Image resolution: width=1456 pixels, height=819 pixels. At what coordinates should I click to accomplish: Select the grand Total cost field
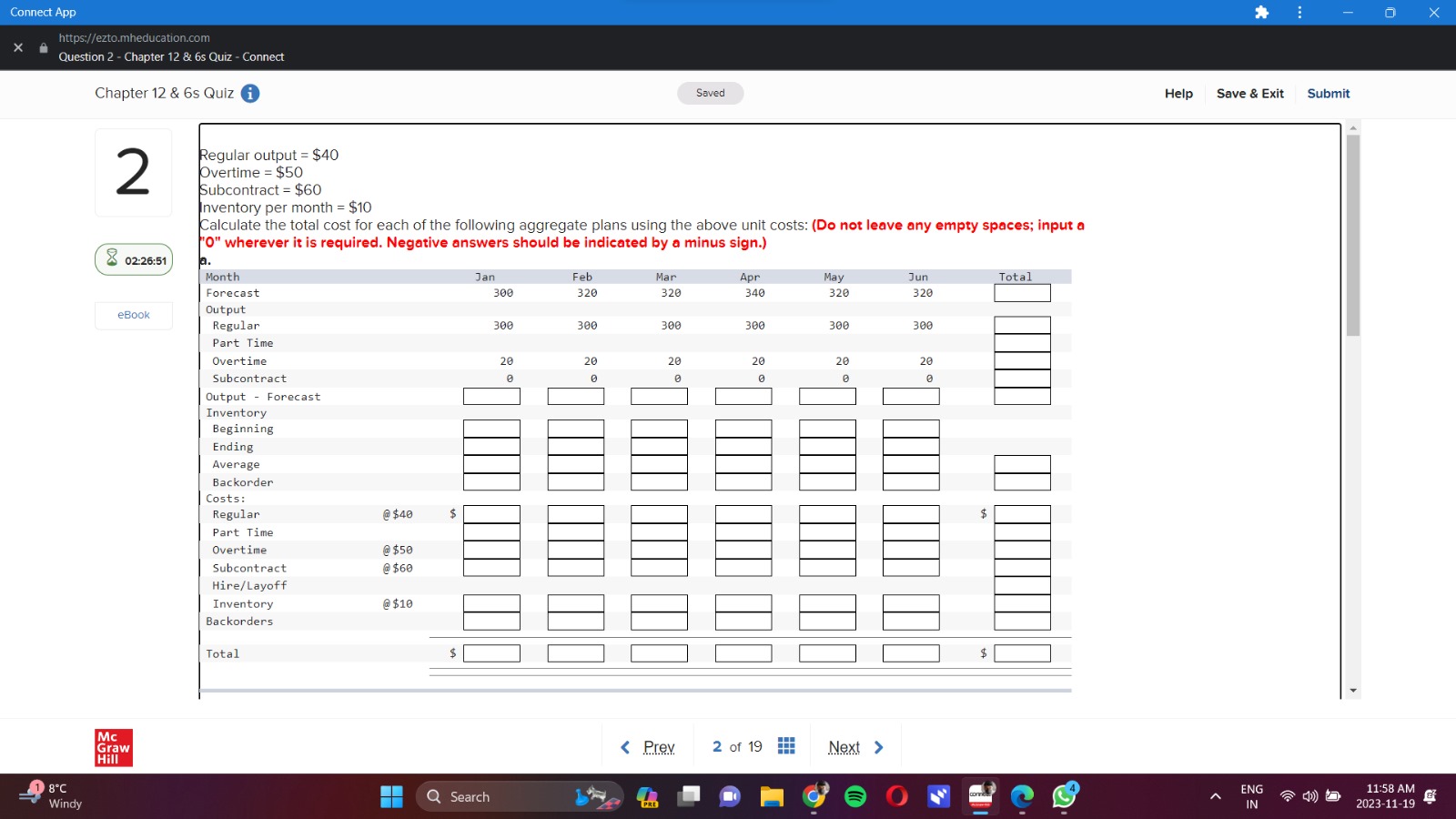[x=1022, y=653]
